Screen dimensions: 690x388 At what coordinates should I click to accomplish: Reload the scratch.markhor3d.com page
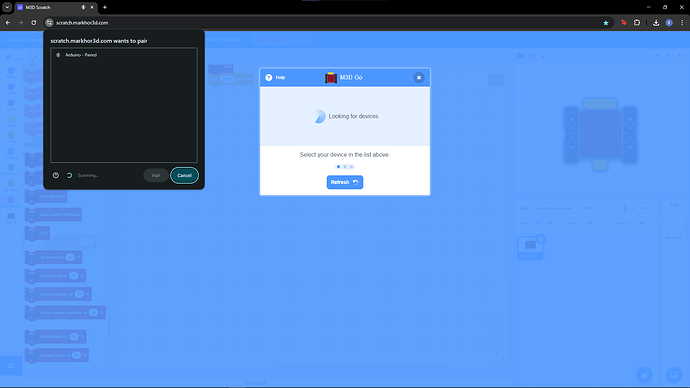pos(33,23)
